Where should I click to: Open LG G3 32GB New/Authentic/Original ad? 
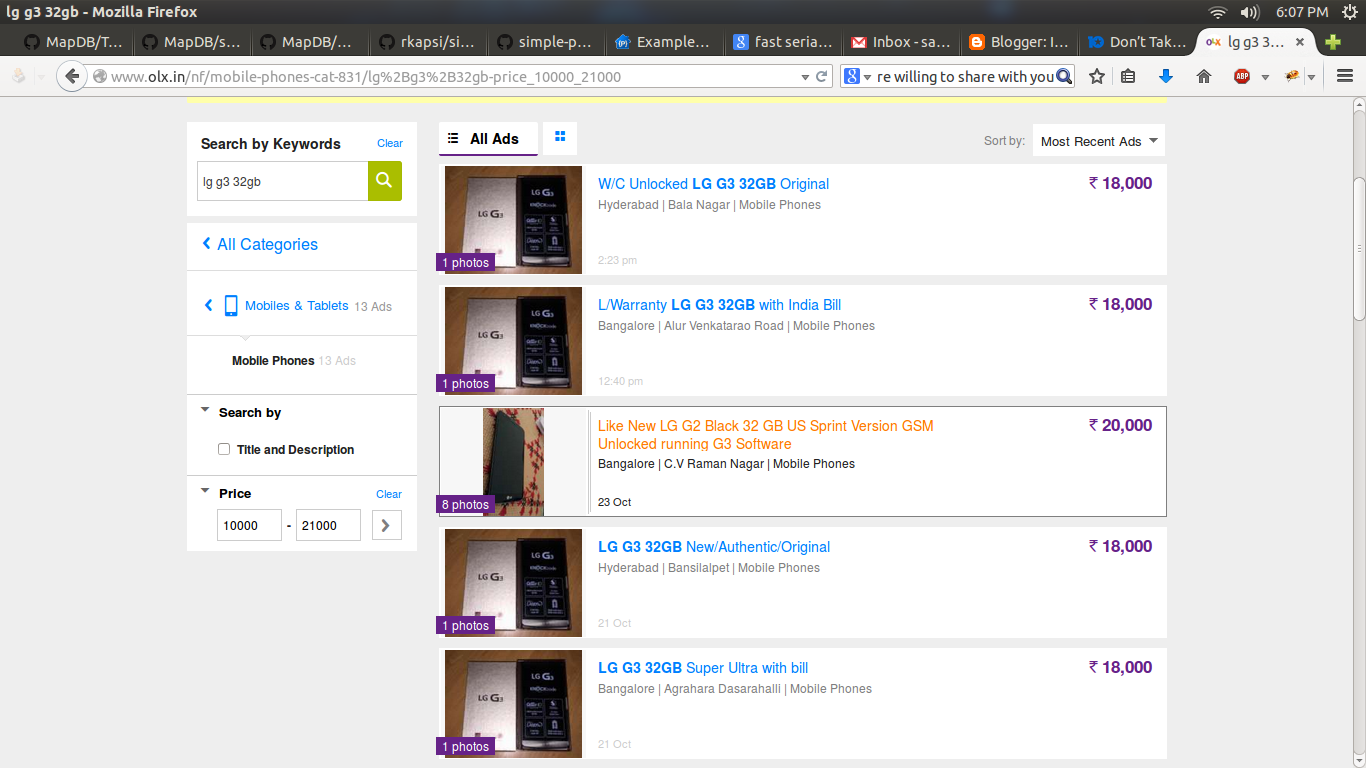click(x=714, y=547)
